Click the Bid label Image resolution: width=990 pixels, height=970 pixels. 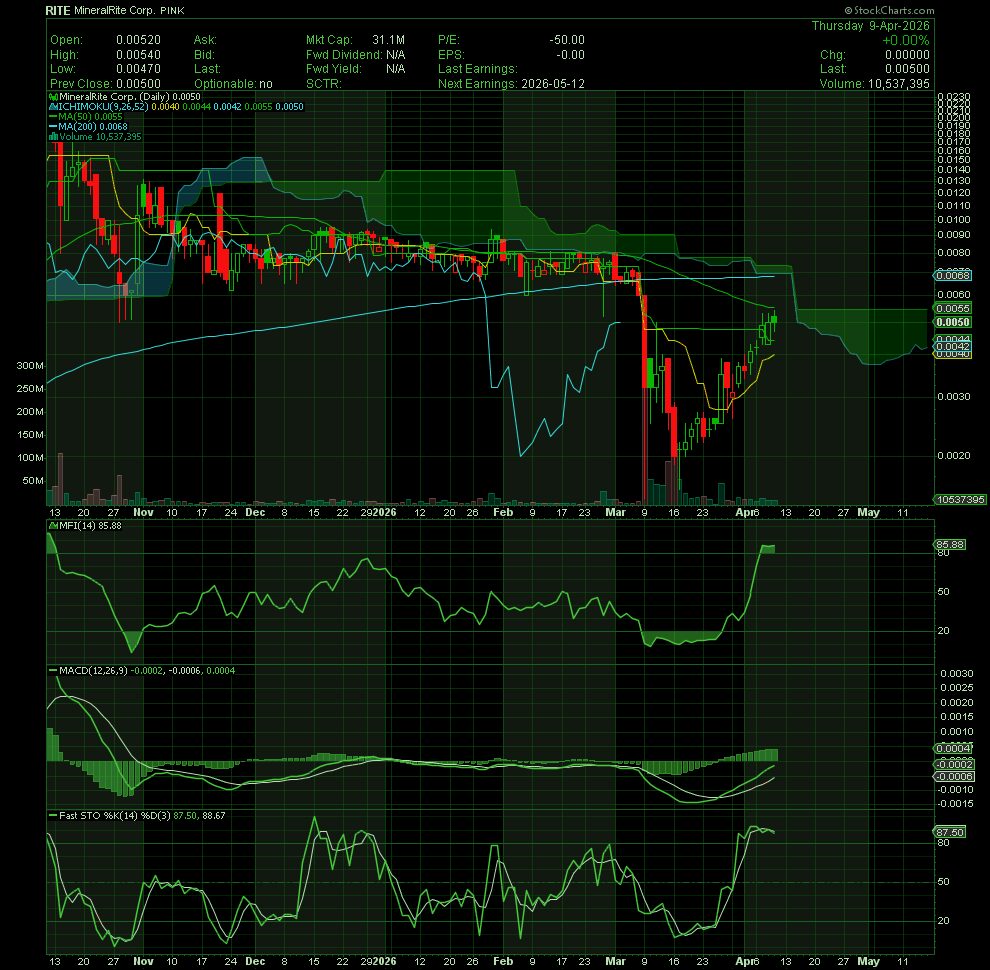(x=205, y=55)
